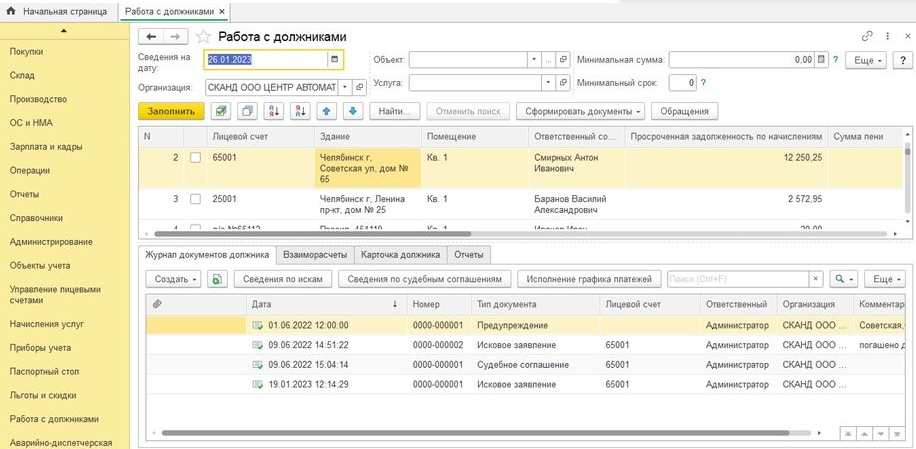Click the Поиск (Ctrl+F) search field
The width and height of the screenshot is (916, 449).
738,279
